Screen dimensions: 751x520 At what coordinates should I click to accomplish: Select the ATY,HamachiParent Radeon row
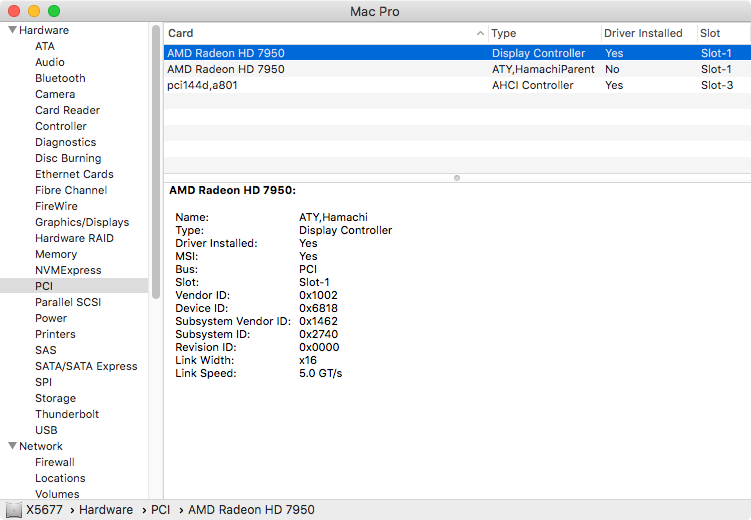click(x=457, y=69)
